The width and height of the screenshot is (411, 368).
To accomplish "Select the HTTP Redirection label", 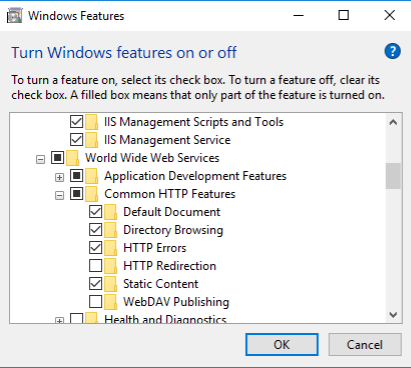I will (x=170, y=266).
